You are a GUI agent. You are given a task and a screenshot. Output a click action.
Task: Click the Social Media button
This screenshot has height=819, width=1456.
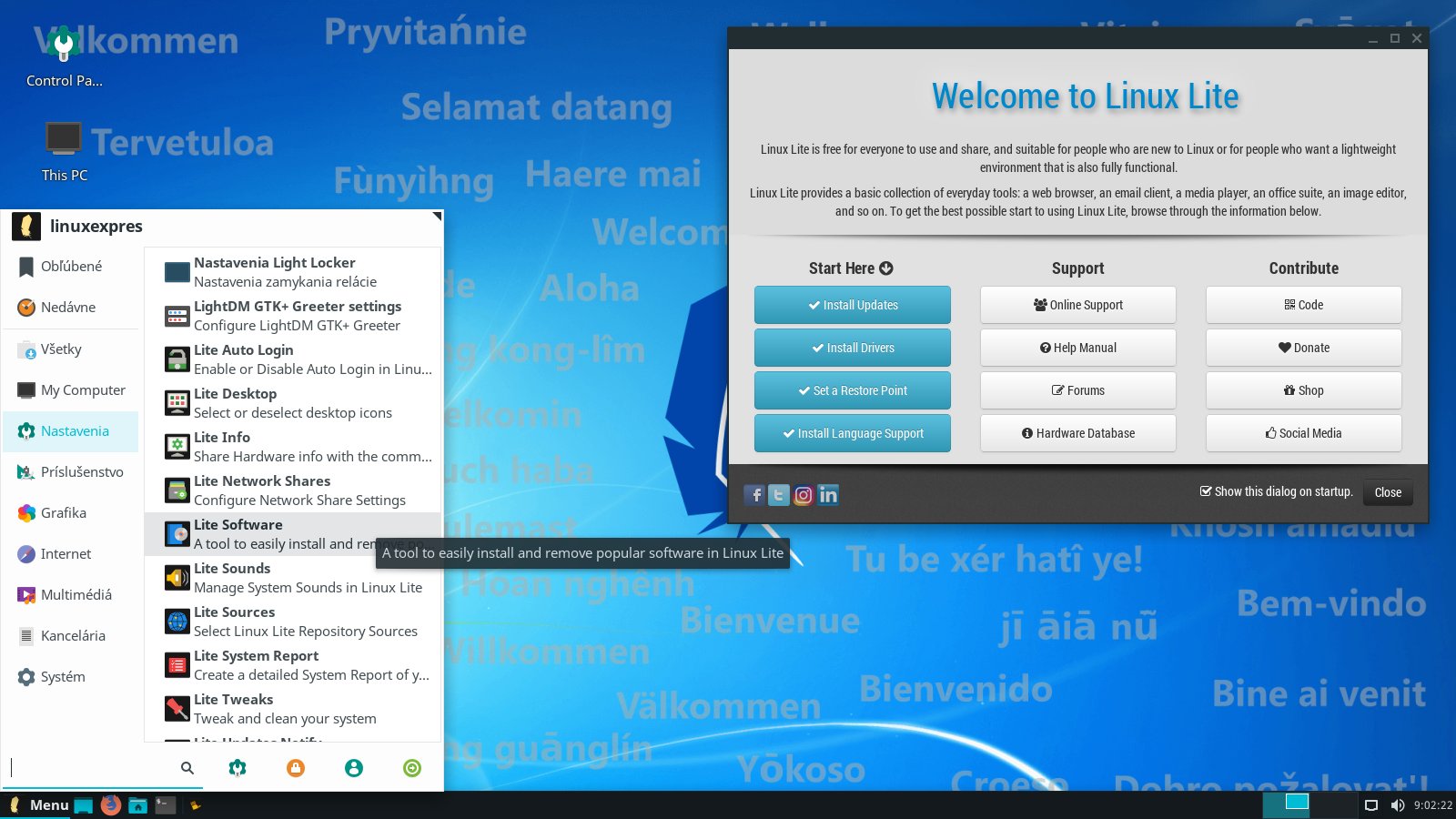pos(1304,433)
